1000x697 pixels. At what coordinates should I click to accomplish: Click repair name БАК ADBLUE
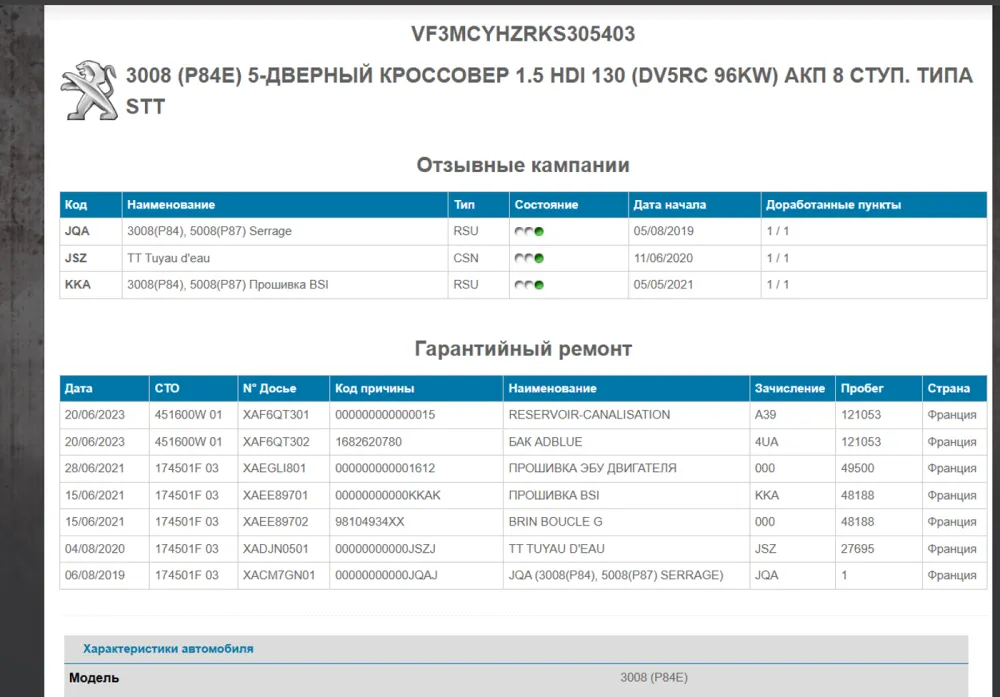point(545,441)
